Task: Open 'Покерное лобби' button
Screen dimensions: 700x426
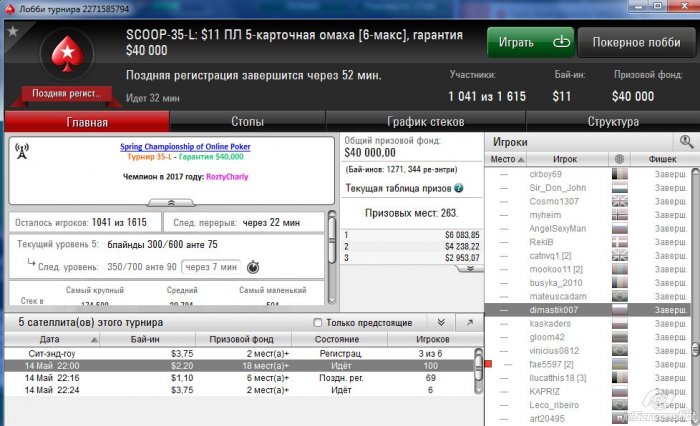Action: coord(636,42)
